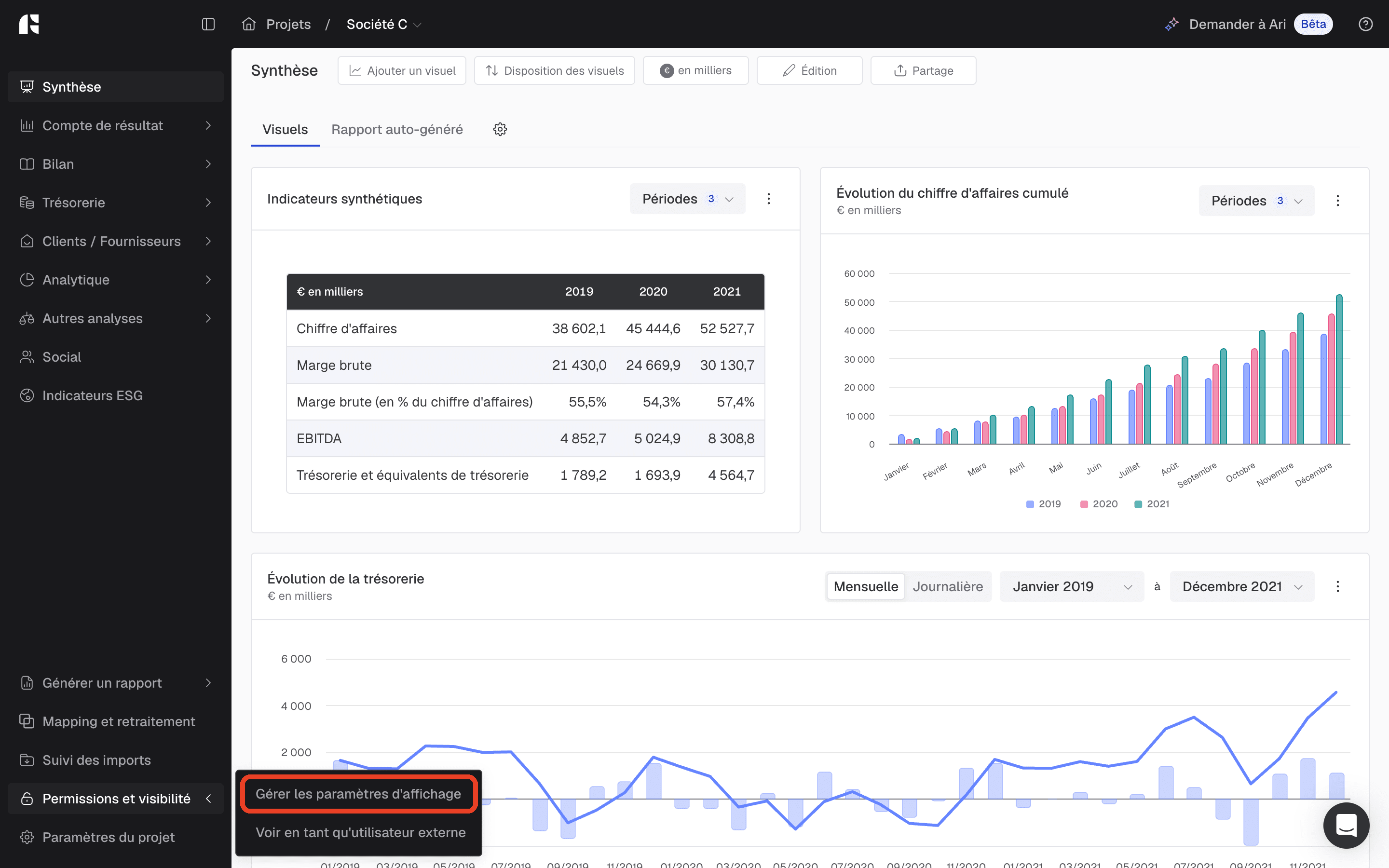Click the teal 2021 bar for Décembre
1389x868 pixels.
[1339, 369]
